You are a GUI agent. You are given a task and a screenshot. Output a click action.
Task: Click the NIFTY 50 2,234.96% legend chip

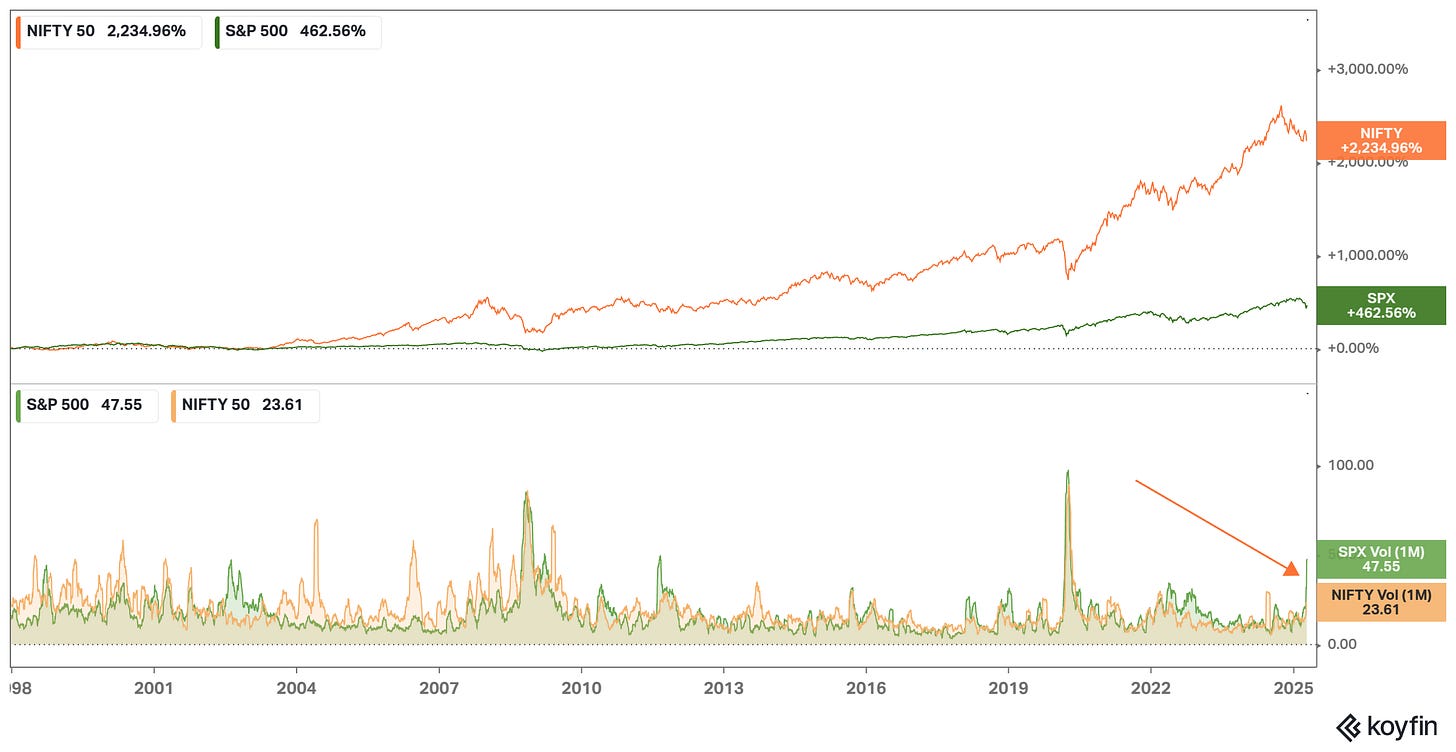pyautogui.click(x=107, y=31)
